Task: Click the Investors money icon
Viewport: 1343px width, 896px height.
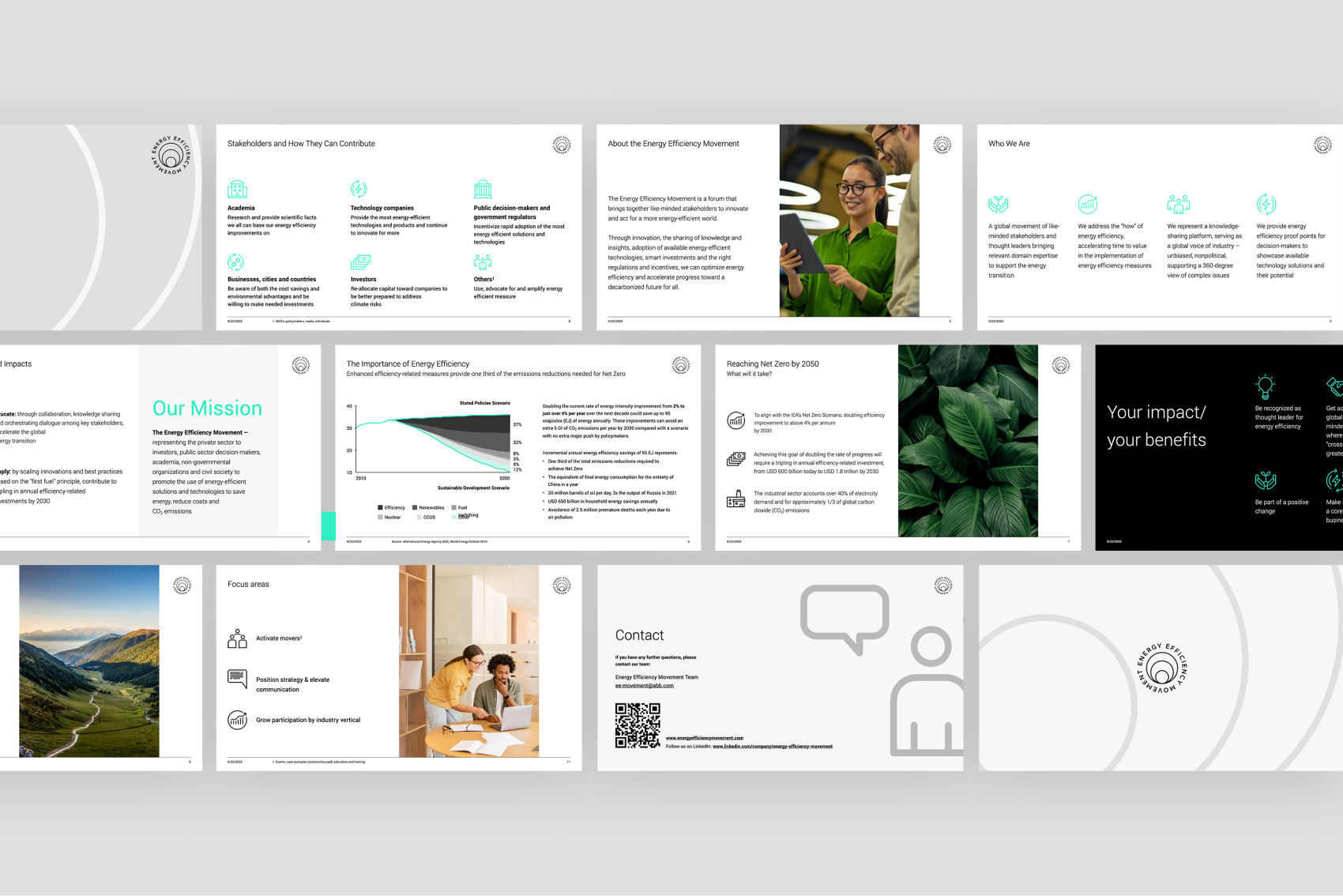Action: (360, 262)
